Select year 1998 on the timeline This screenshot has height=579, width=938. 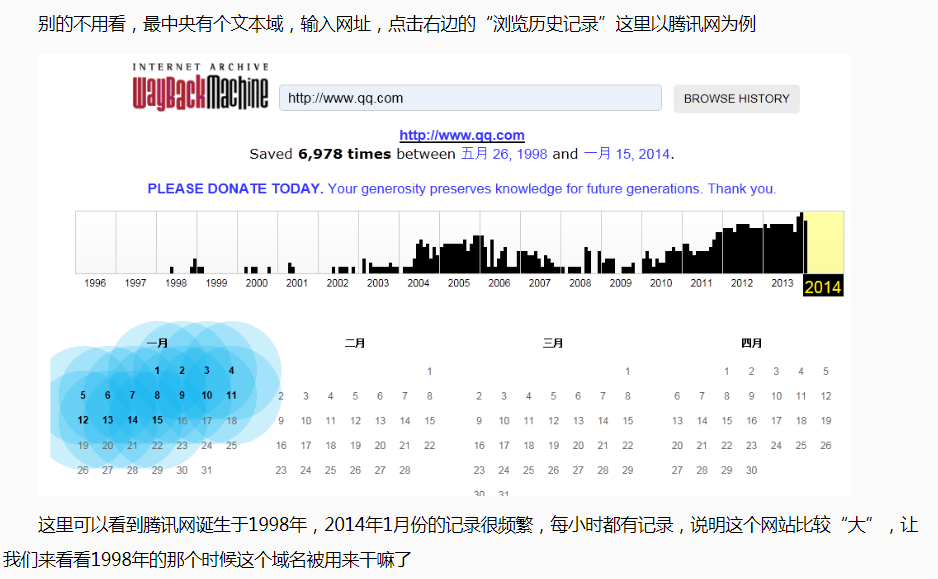pos(176,283)
